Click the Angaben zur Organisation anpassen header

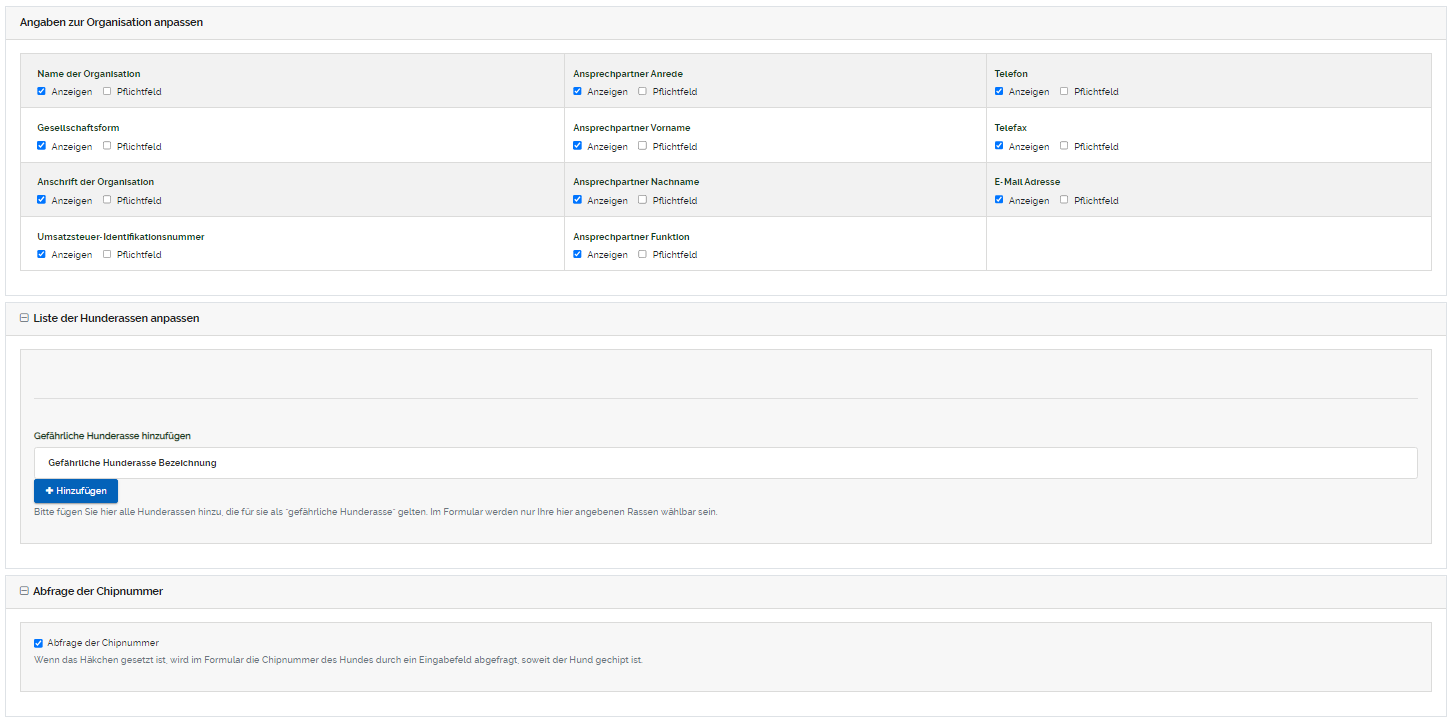pyautogui.click(x=111, y=22)
